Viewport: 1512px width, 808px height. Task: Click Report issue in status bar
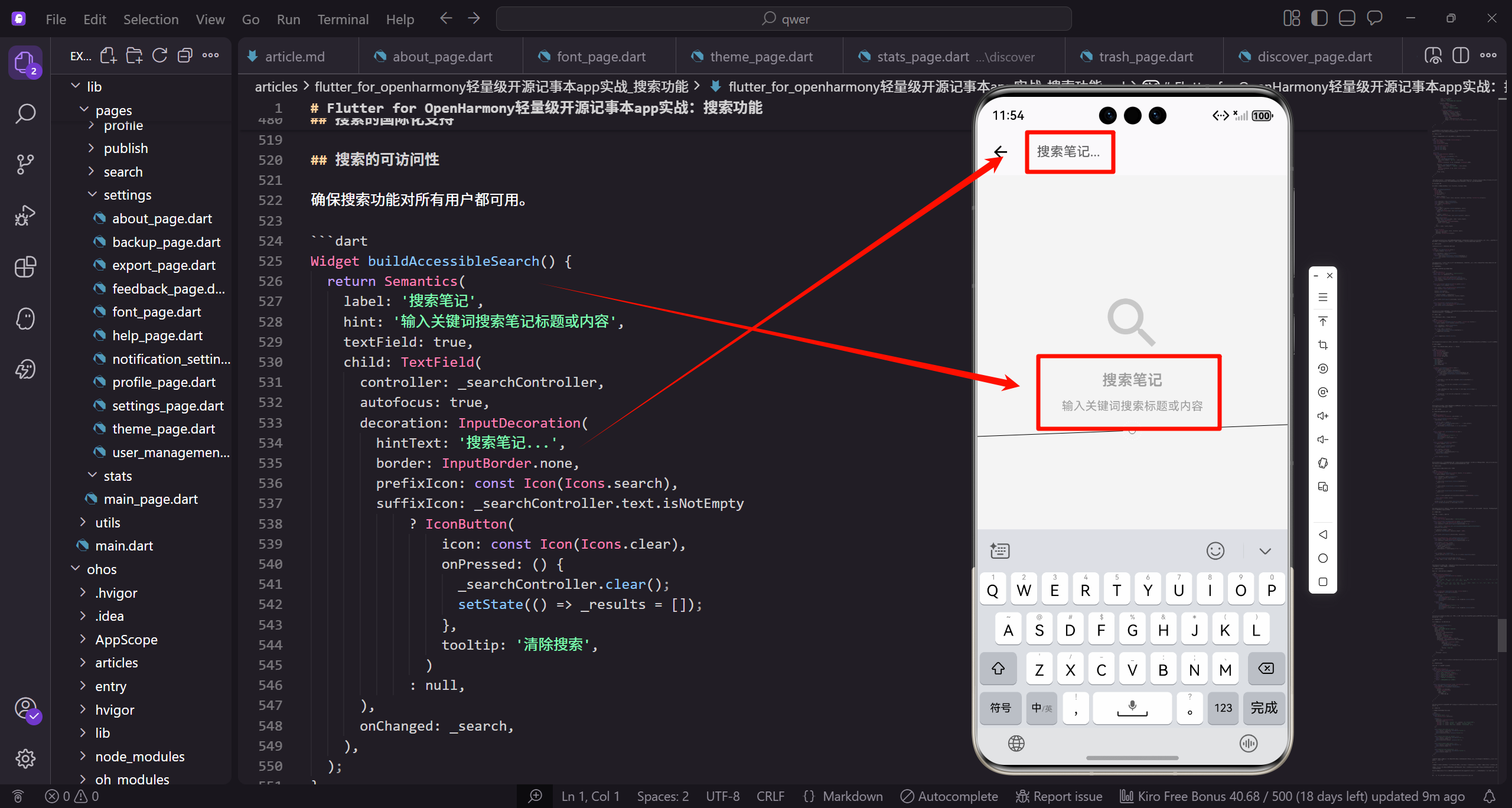[1059, 796]
